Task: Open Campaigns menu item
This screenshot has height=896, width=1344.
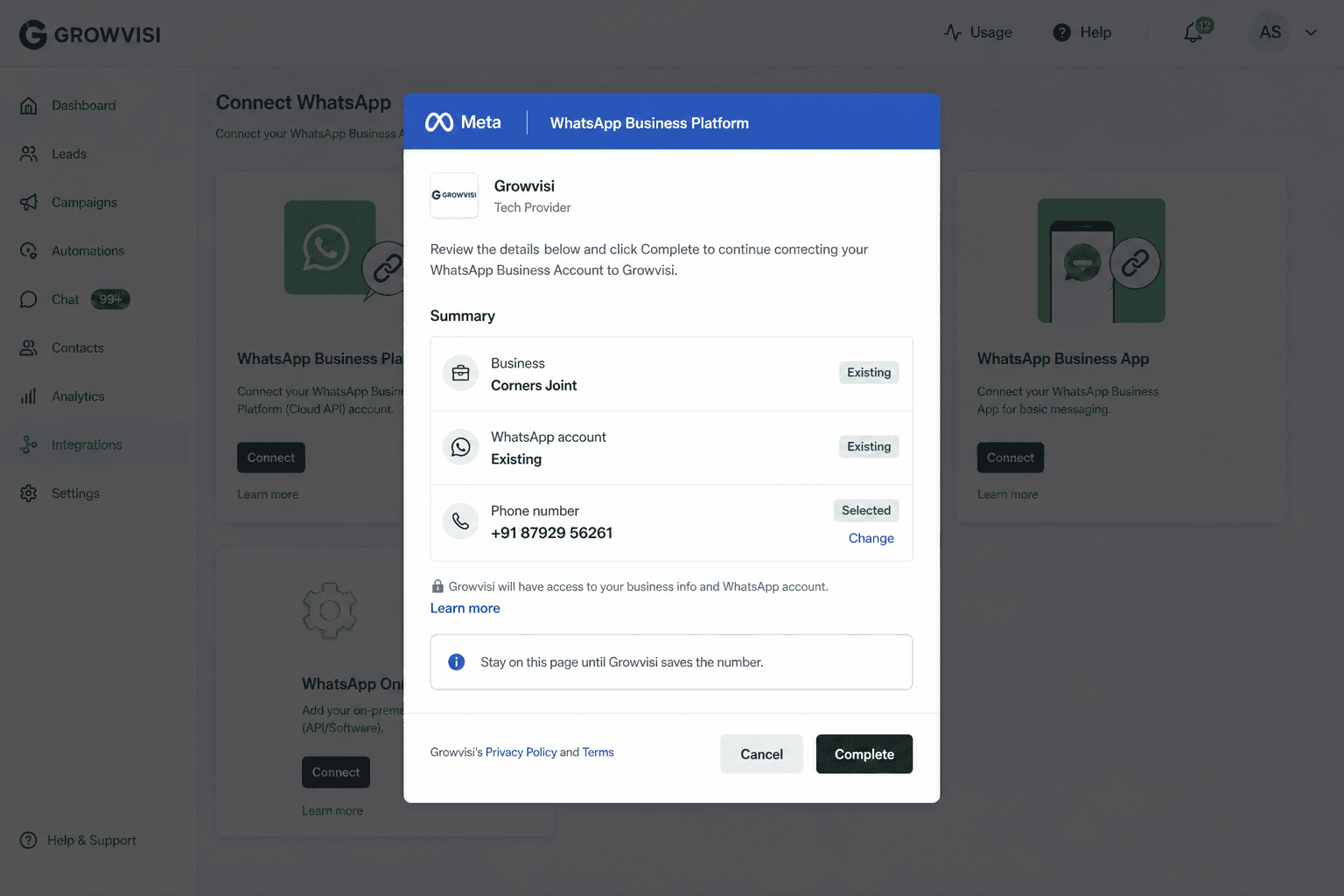Action: pyautogui.click(x=84, y=202)
